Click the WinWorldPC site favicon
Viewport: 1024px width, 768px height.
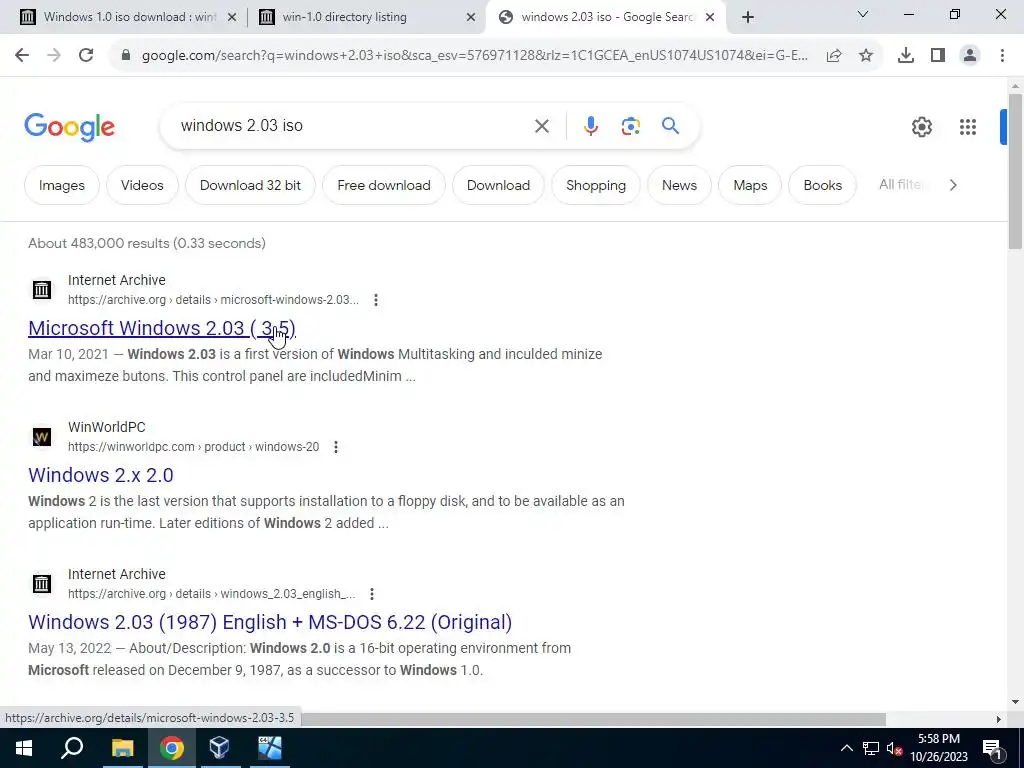(x=42, y=437)
